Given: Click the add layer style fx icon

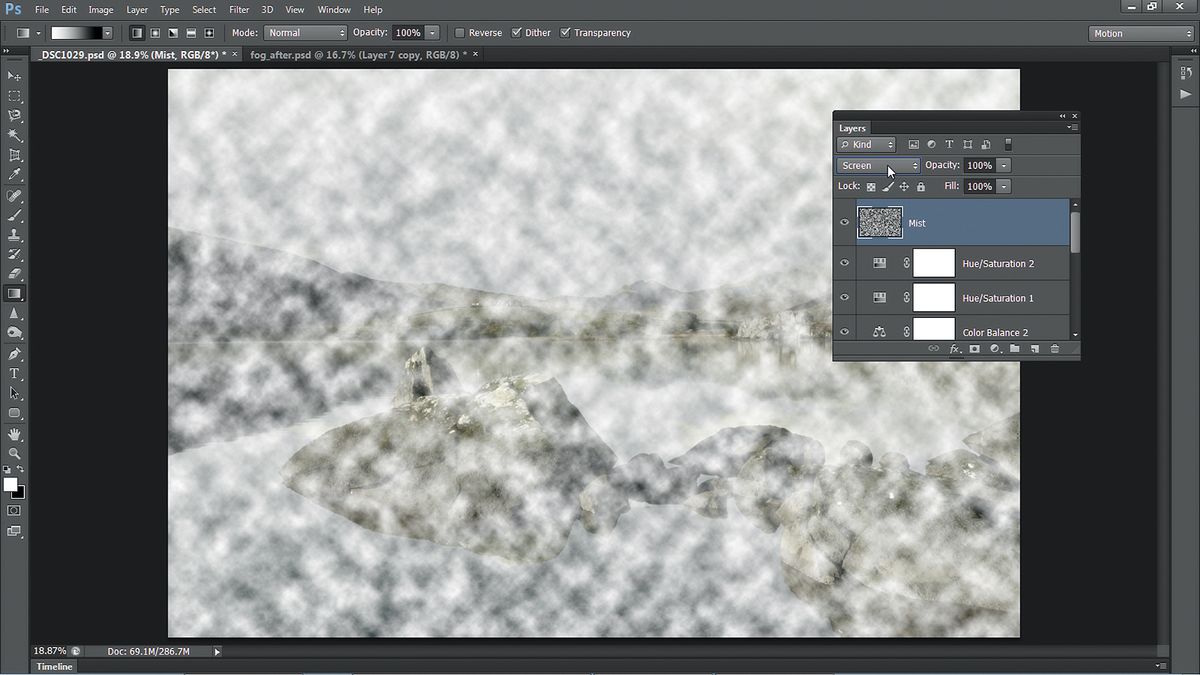Looking at the screenshot, I should pyautogui.click(x=955, y=349).
